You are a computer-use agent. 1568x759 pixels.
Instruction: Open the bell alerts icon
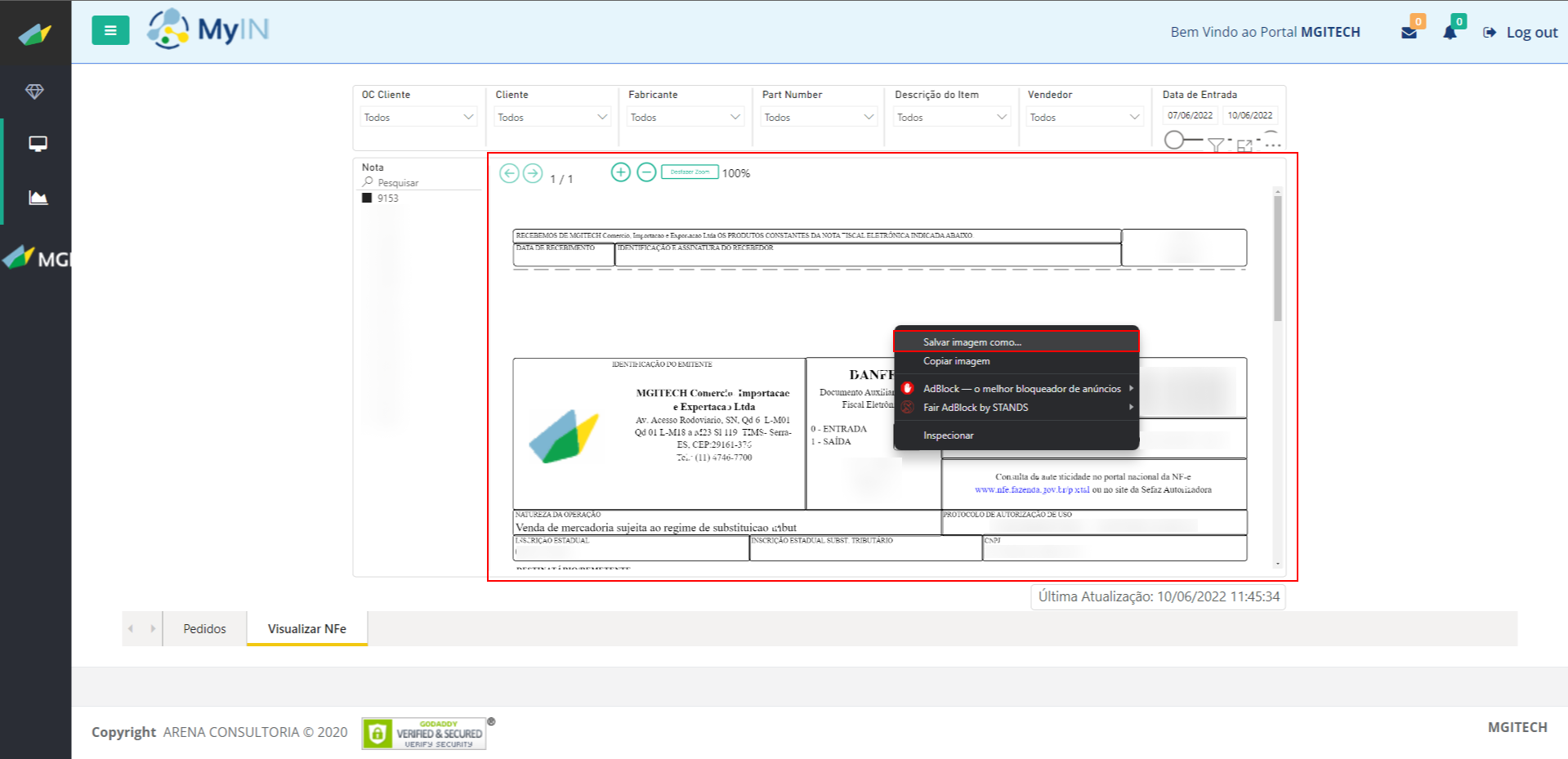coord(1450,33)
